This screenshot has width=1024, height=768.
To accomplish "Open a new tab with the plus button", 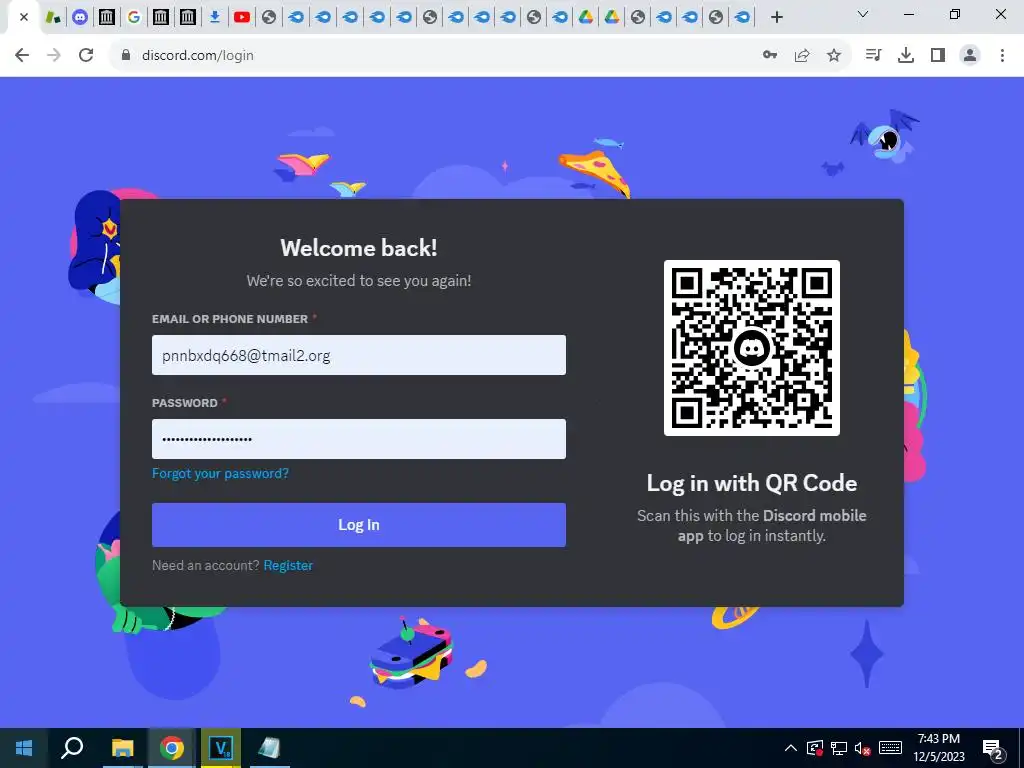I will click(776, 17).
